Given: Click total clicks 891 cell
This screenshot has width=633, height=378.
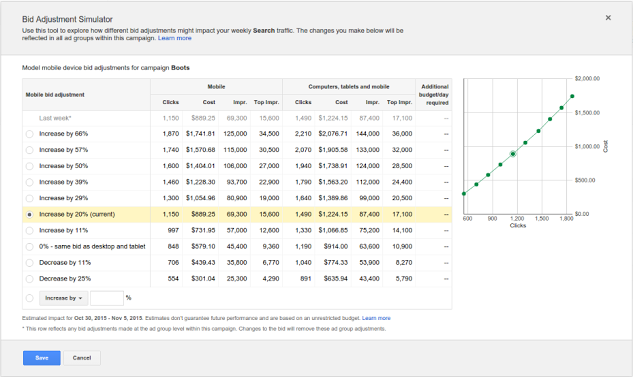Looking at the screenshot, I should 306,279.
